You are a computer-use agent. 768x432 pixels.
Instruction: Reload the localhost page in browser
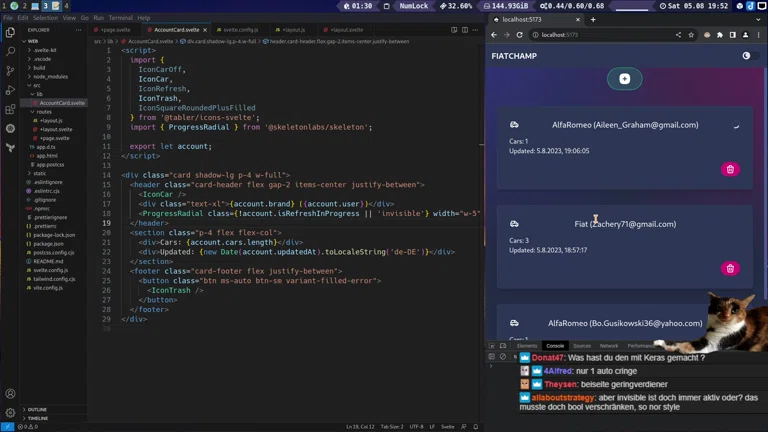pos(519,35)
